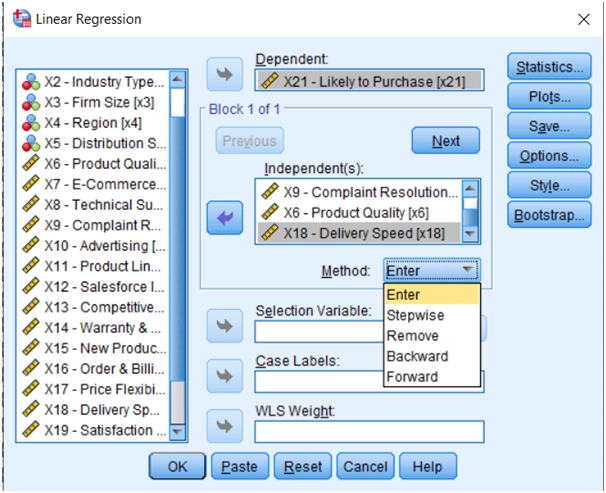606x493 pixels.
Task: Collapse the Method dropdown showing Enter
Action: pyautogui.click(x=468, y=270)
